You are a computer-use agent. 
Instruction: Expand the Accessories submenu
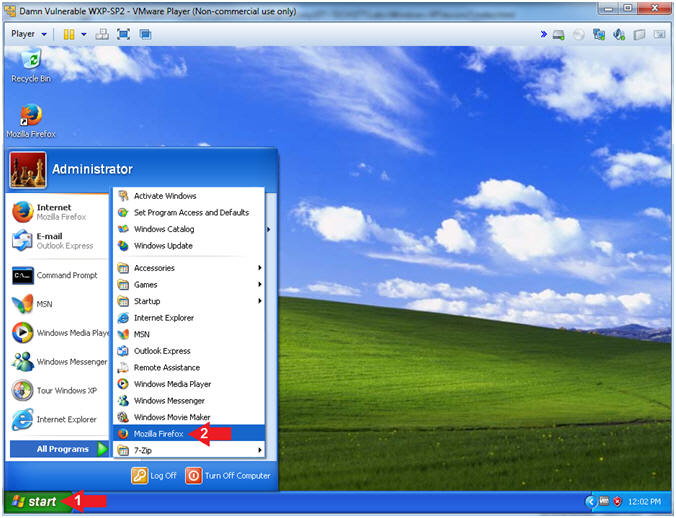tap(189, 268)
